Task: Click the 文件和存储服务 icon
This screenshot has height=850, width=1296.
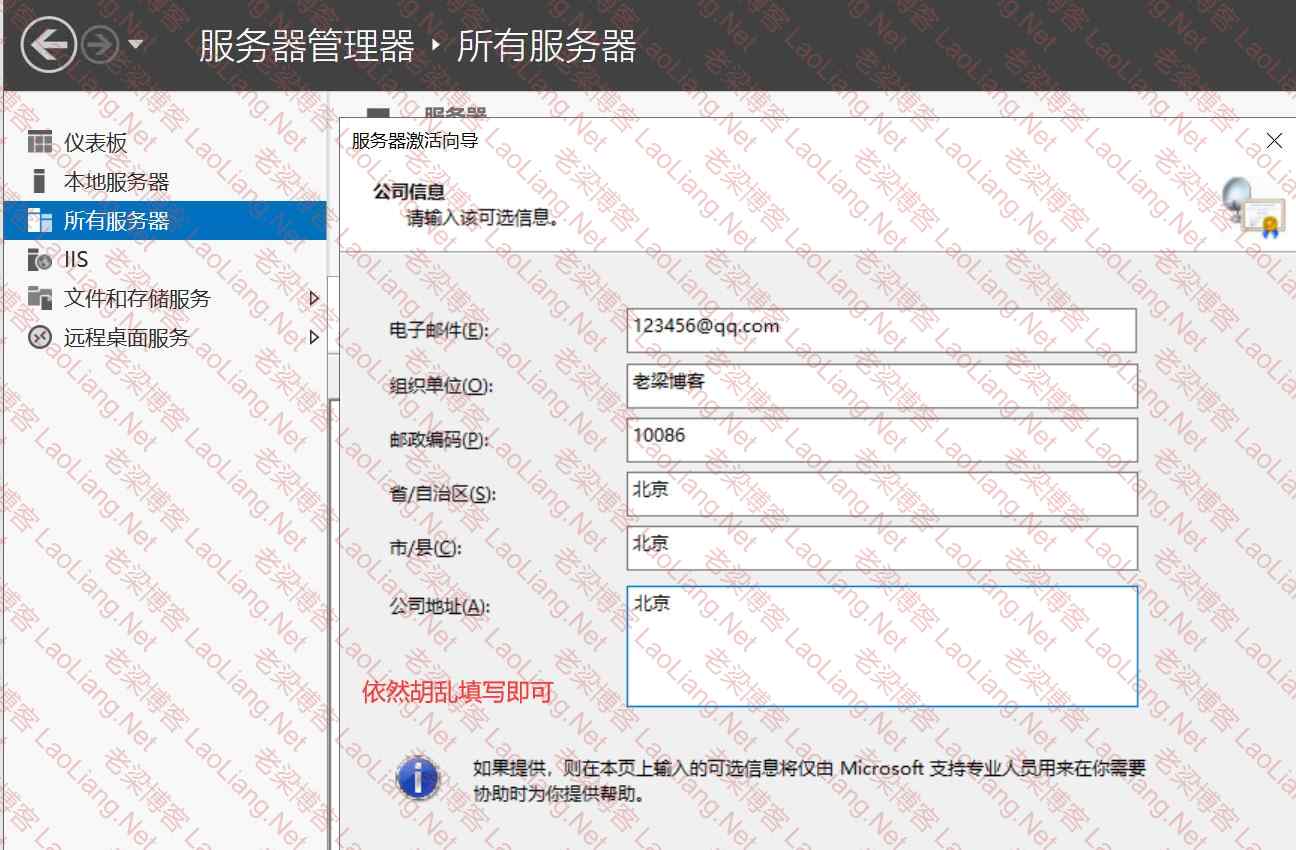Action: pos(40,298)
